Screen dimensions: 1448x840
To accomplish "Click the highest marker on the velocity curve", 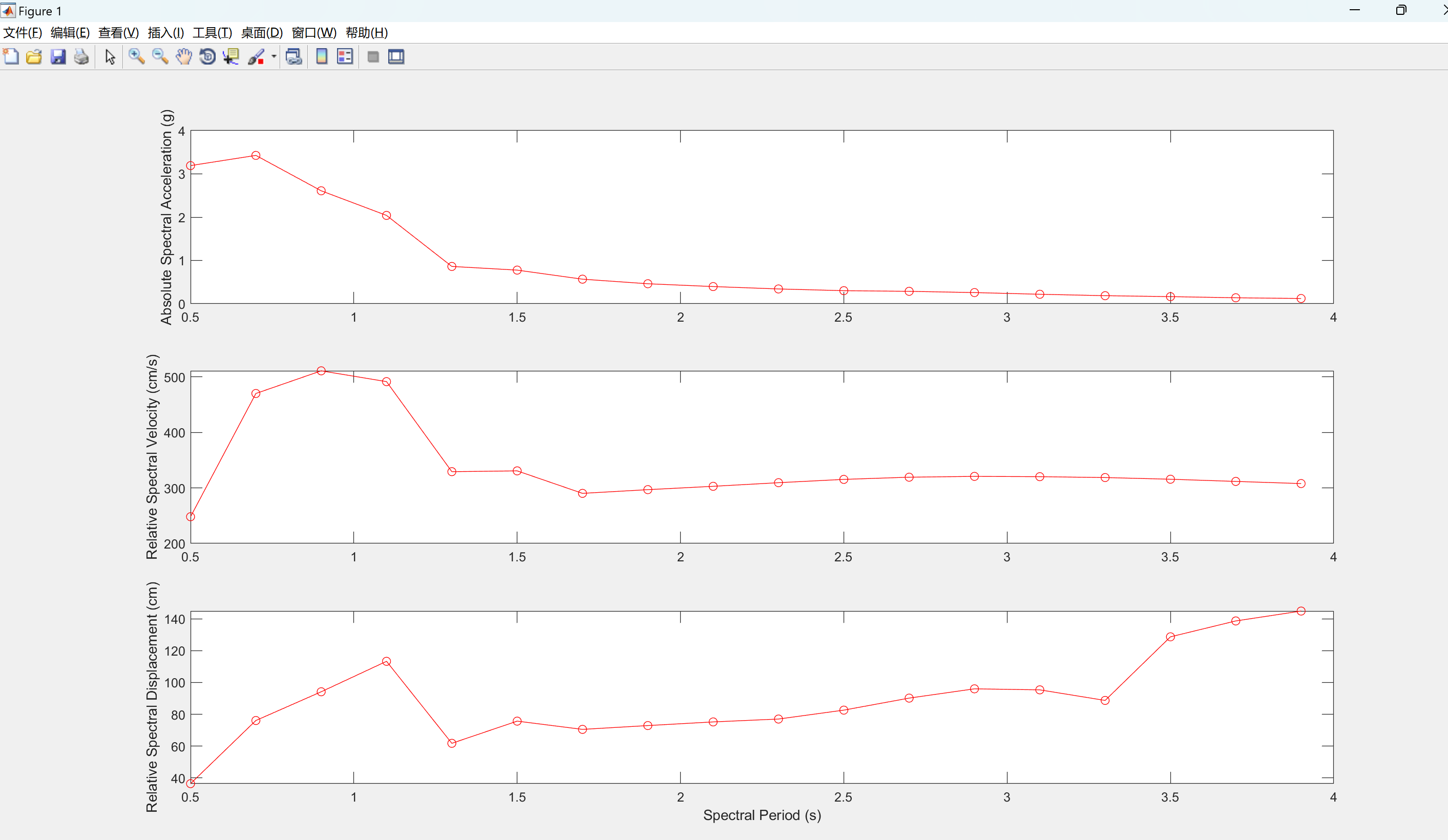I will coord(321,371).
